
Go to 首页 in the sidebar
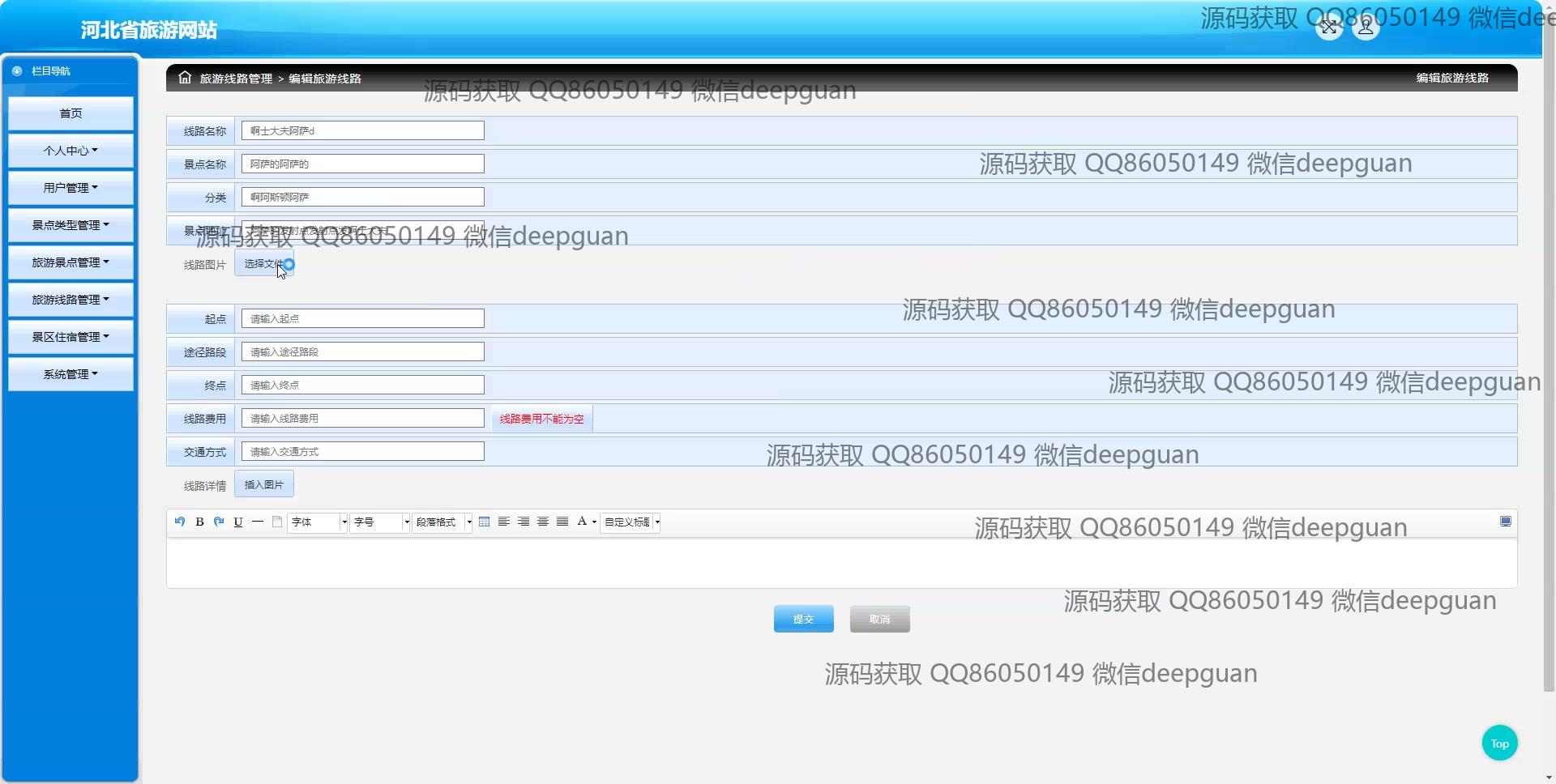tap(71, 113)
